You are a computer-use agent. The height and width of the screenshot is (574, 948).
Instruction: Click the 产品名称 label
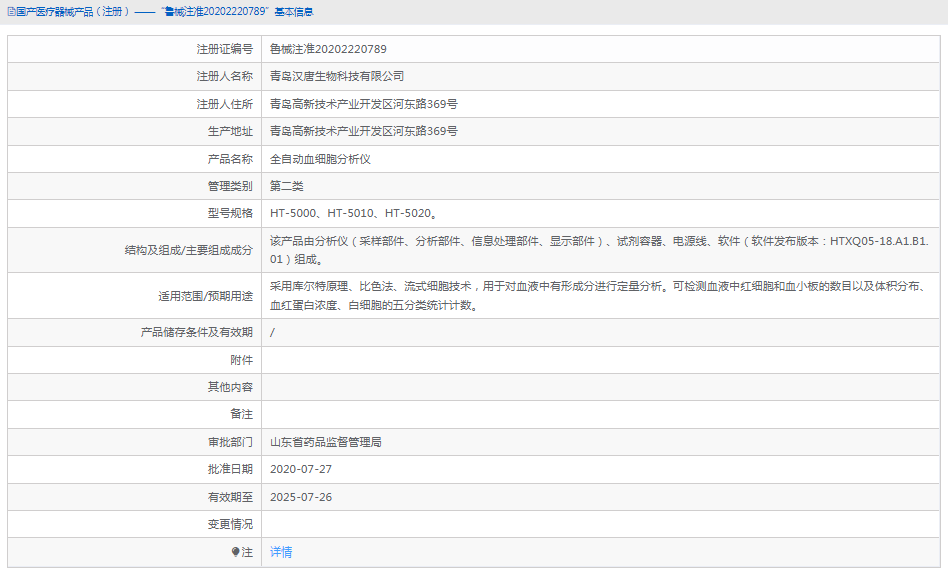point(230,159)
